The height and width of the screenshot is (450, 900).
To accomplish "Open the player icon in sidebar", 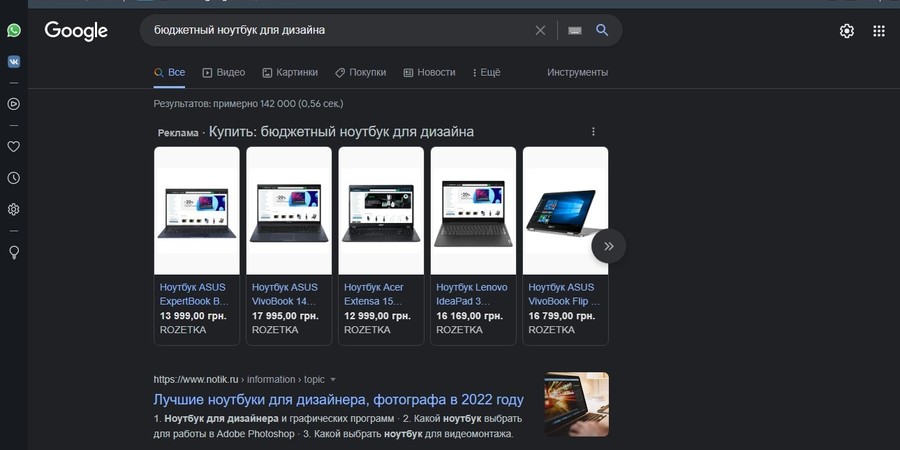I will (x=14, y=104).
